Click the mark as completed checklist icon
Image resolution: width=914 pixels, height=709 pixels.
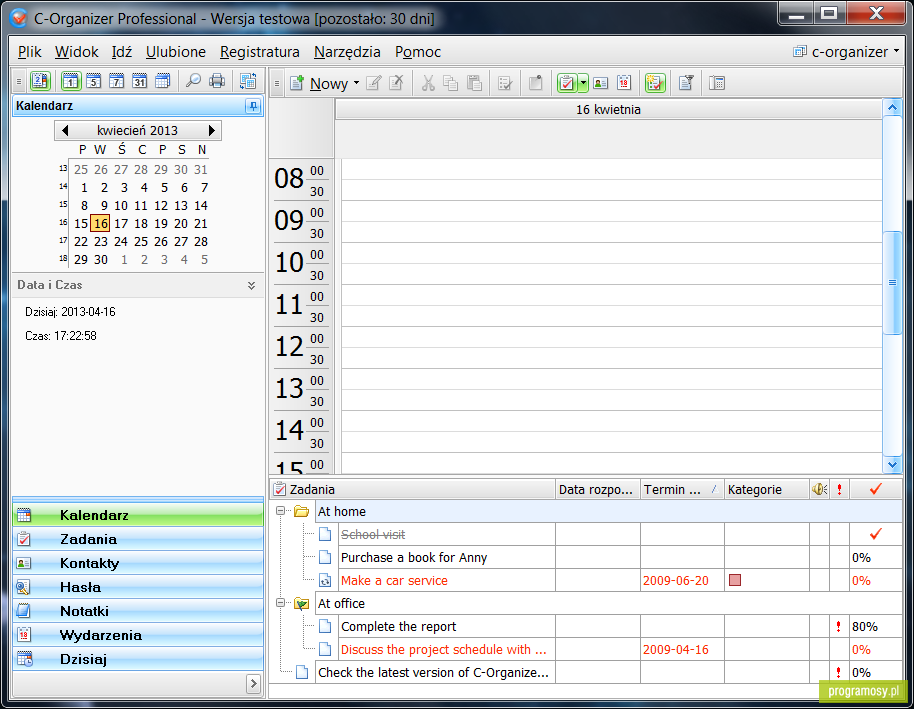(x=505, y=83)
